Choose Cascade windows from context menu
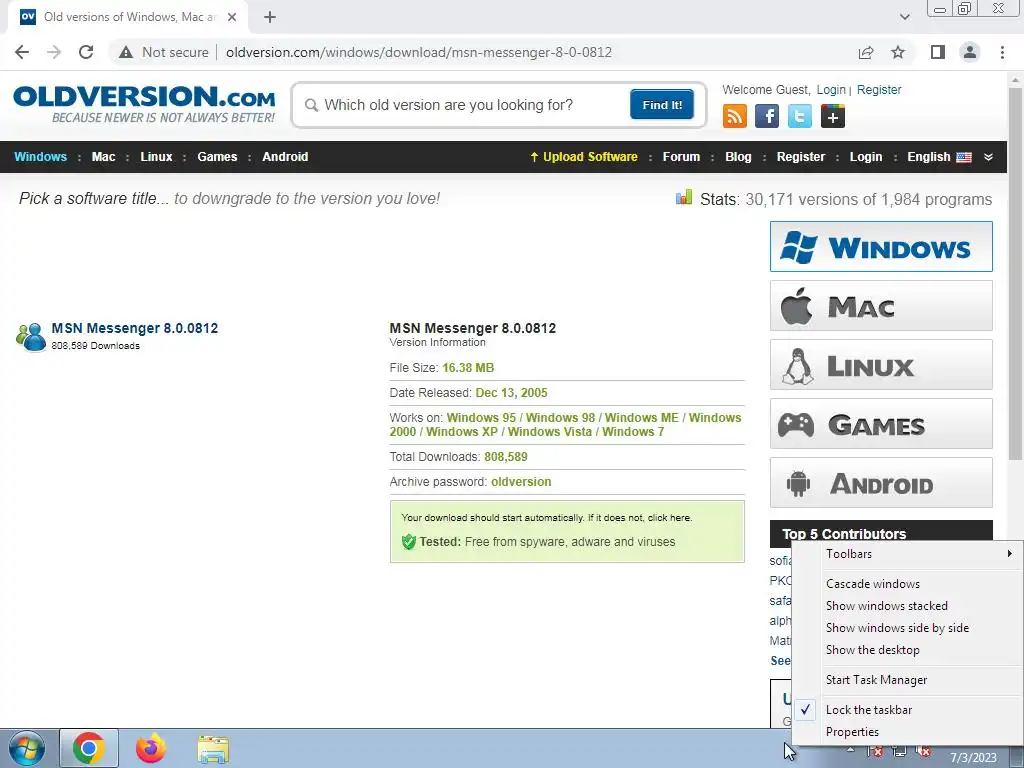 (x=907, y=584)
